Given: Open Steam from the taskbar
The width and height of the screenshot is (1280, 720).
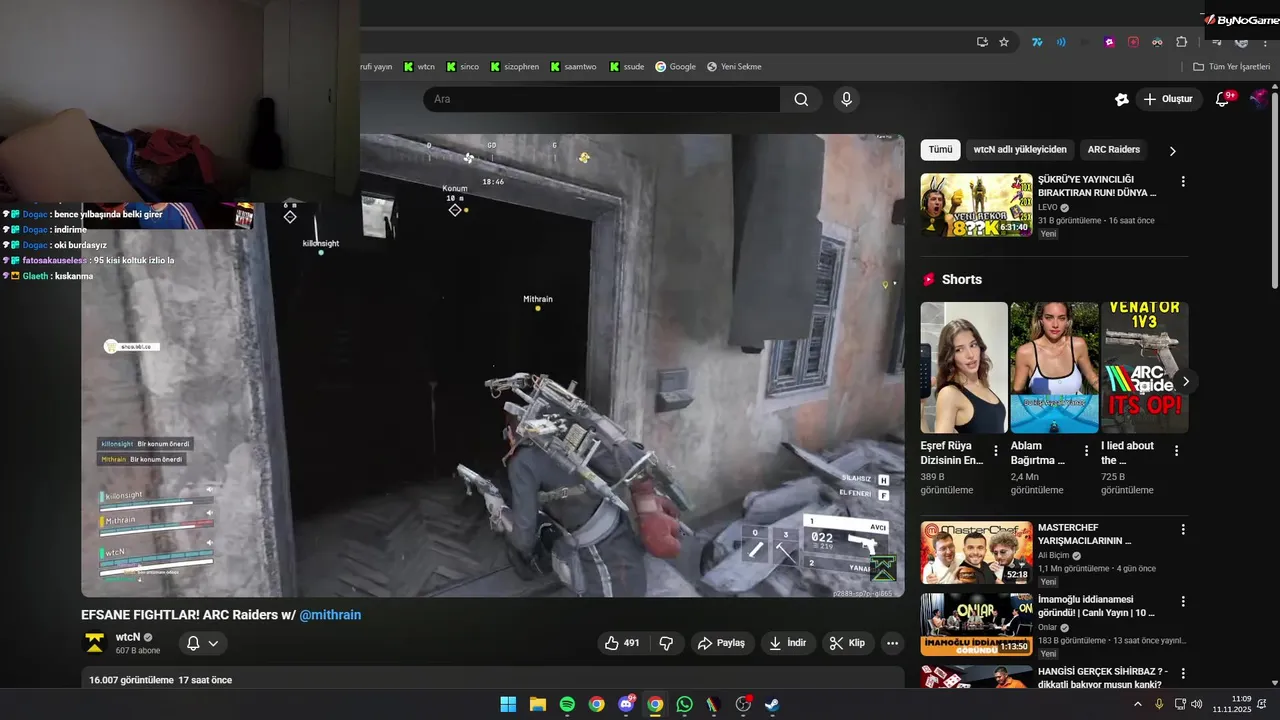Looking at the screenshot, I should tap(772, 704).
